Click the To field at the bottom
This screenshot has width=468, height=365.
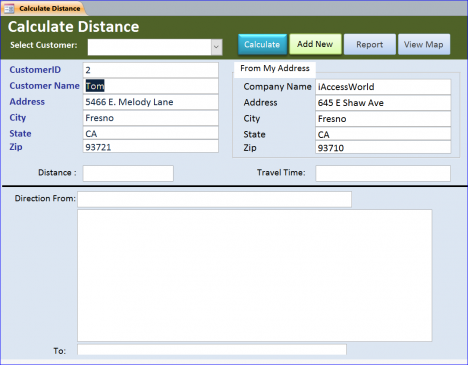212,350
